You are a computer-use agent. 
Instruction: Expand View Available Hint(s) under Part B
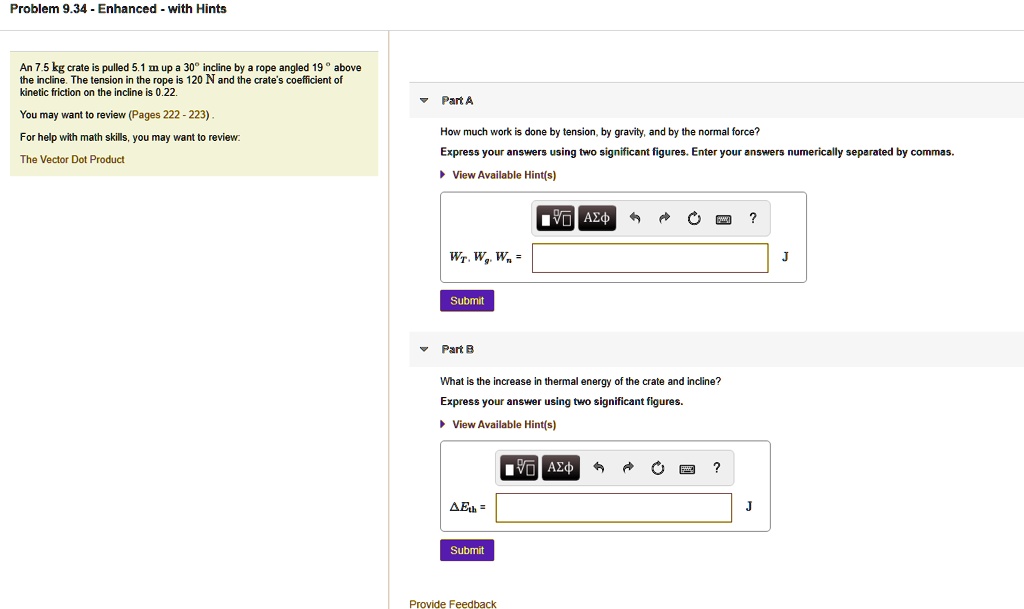[x=498, y=424]
